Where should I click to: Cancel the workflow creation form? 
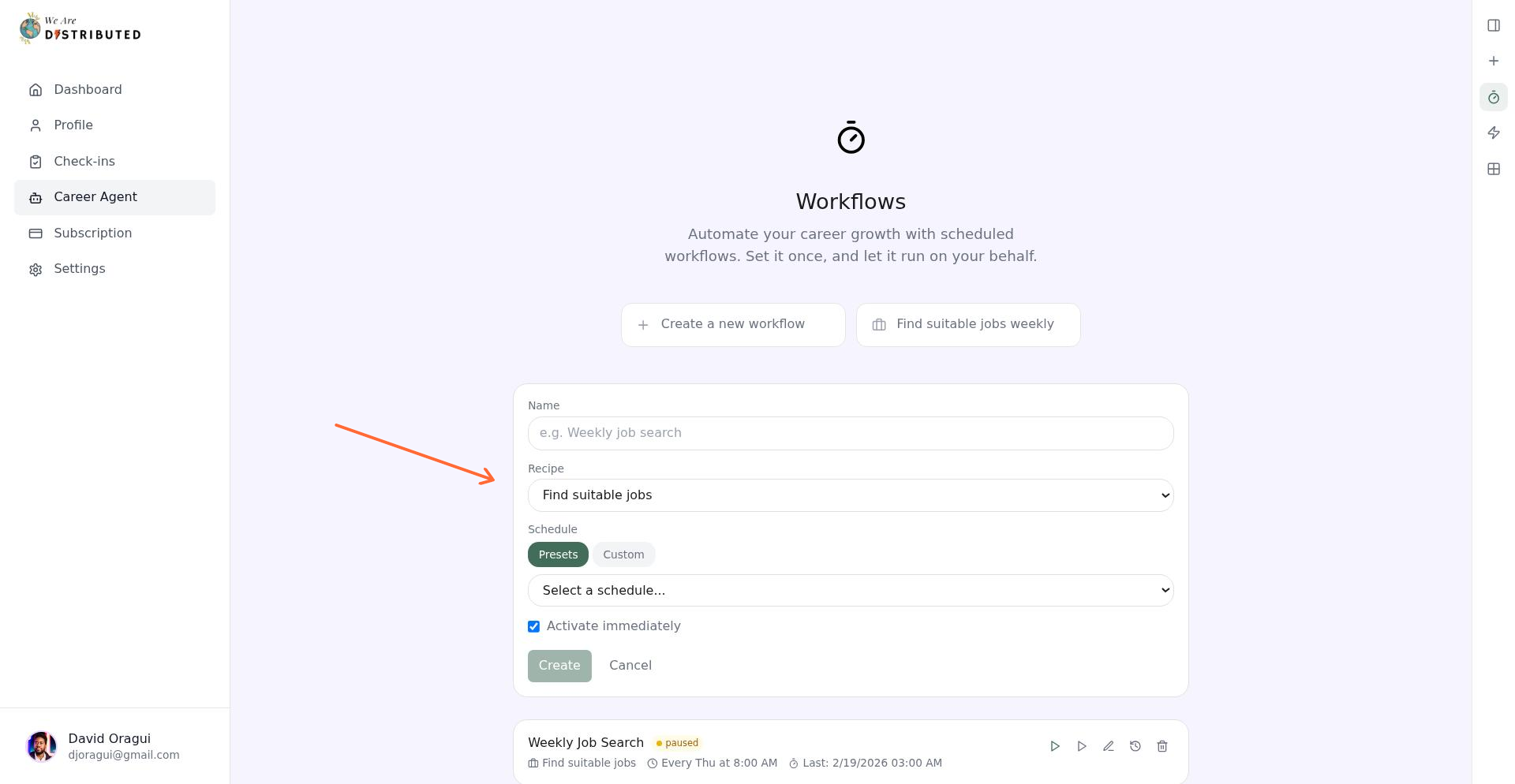(630, 665)
